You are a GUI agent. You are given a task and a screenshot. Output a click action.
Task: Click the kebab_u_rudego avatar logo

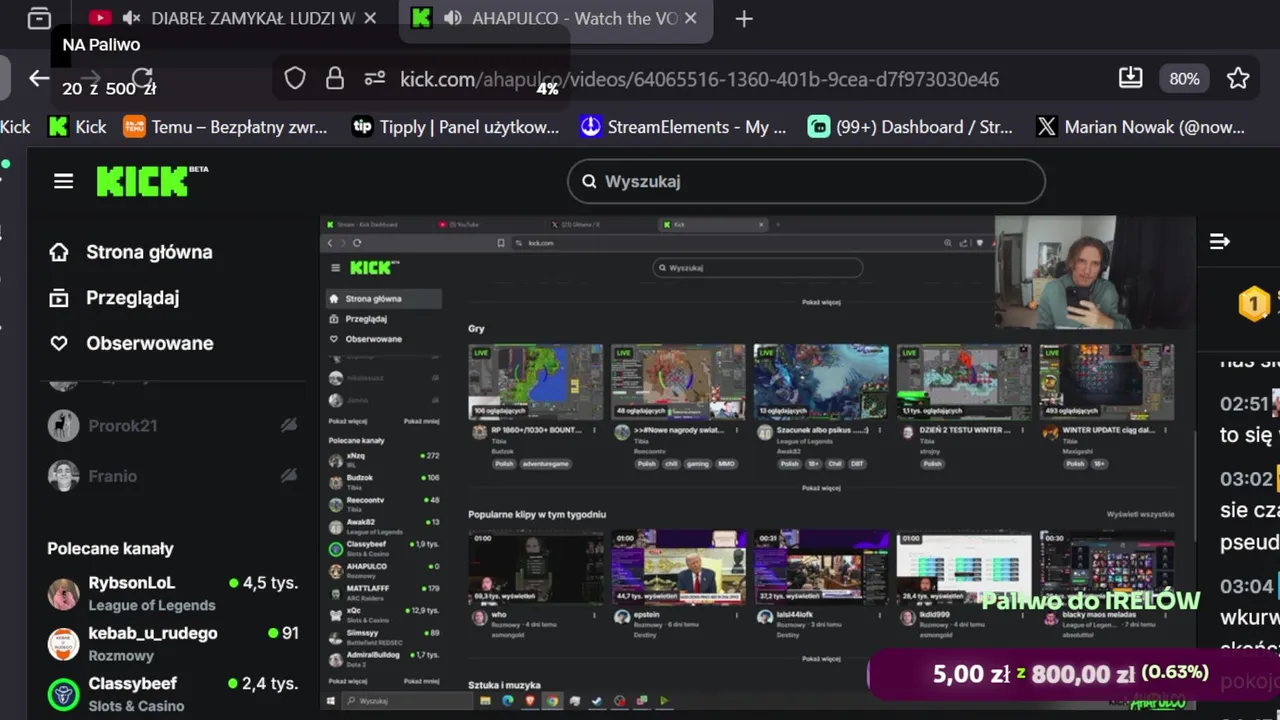pos(63,644)
